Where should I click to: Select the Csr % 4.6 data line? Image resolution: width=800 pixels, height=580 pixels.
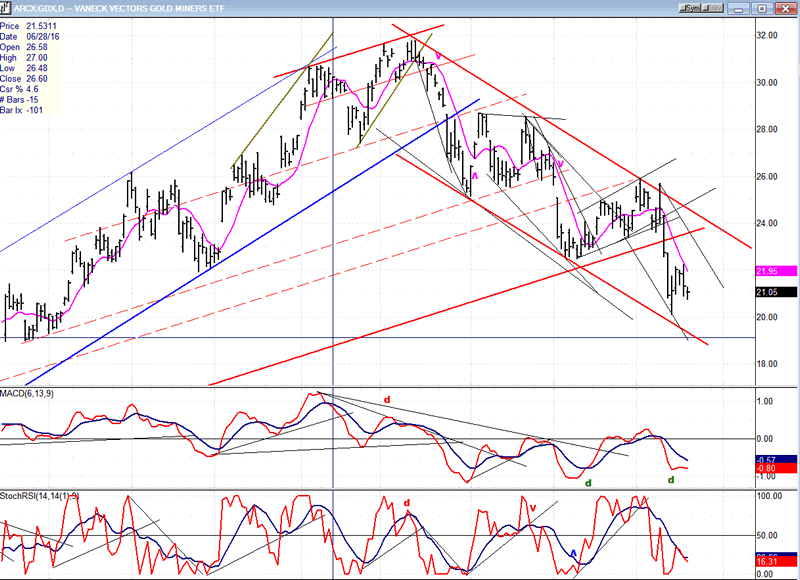[19, 89]
